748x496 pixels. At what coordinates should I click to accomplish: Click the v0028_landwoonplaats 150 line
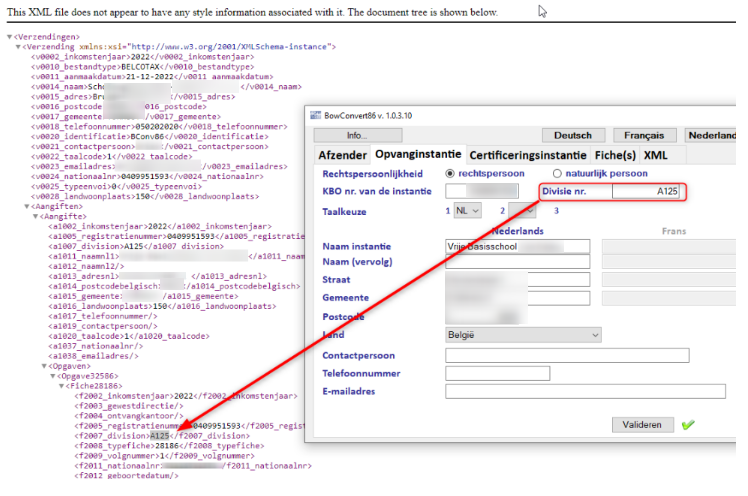click(x=145, y=196)
